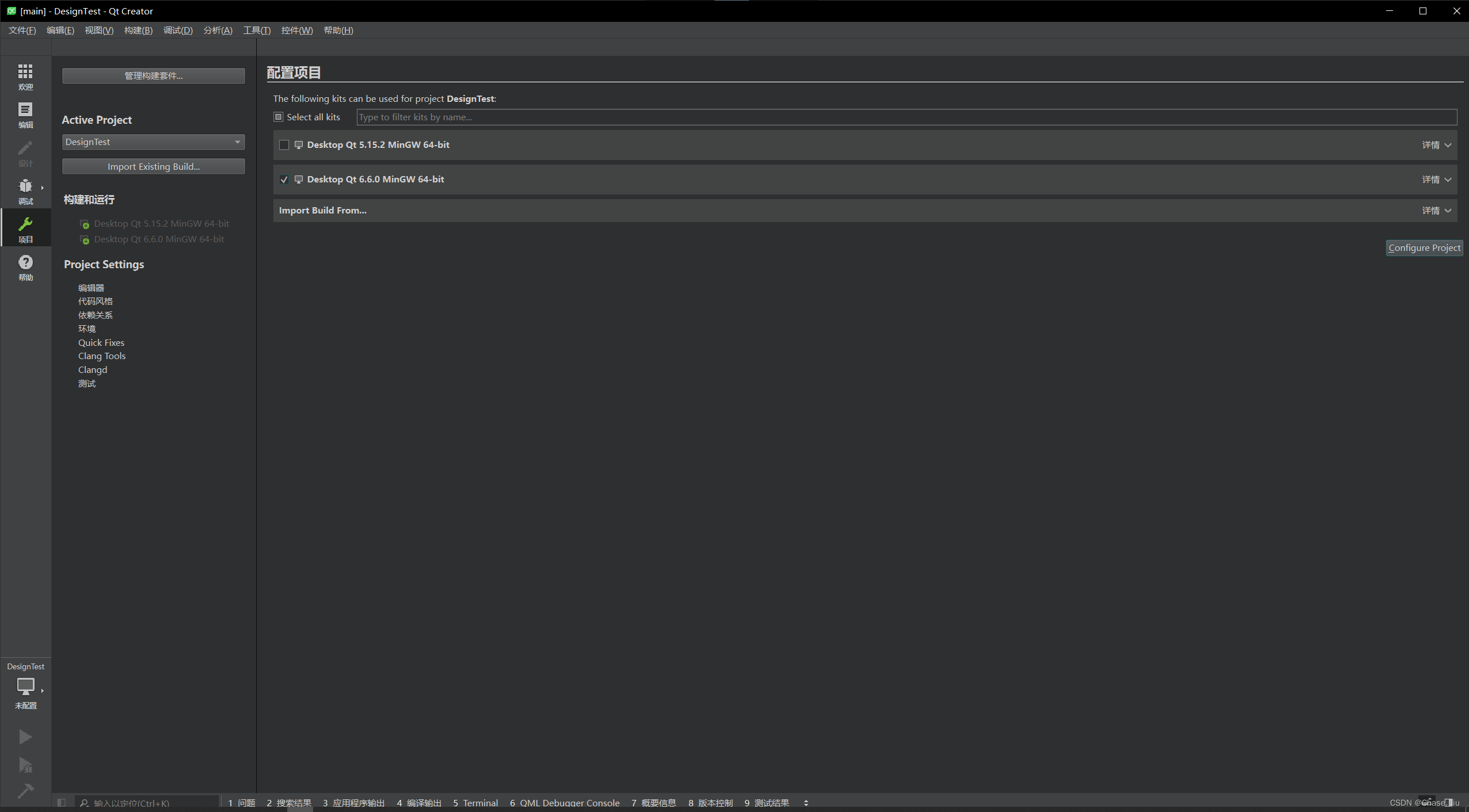Open the DesignTest kit selector monitor icon
The image size is (1469, 812).
(x=25, y=686)
